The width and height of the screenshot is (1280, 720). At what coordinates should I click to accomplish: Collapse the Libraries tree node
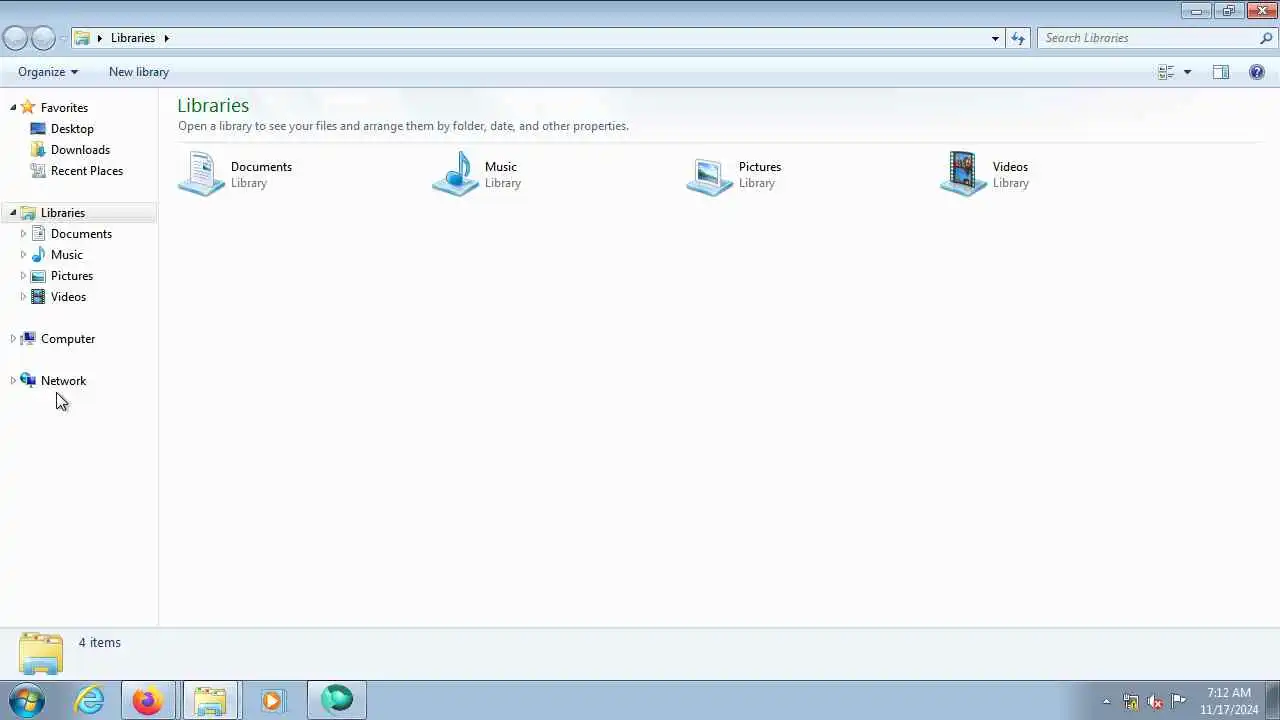pyautogui.click(x=13, y=212)
